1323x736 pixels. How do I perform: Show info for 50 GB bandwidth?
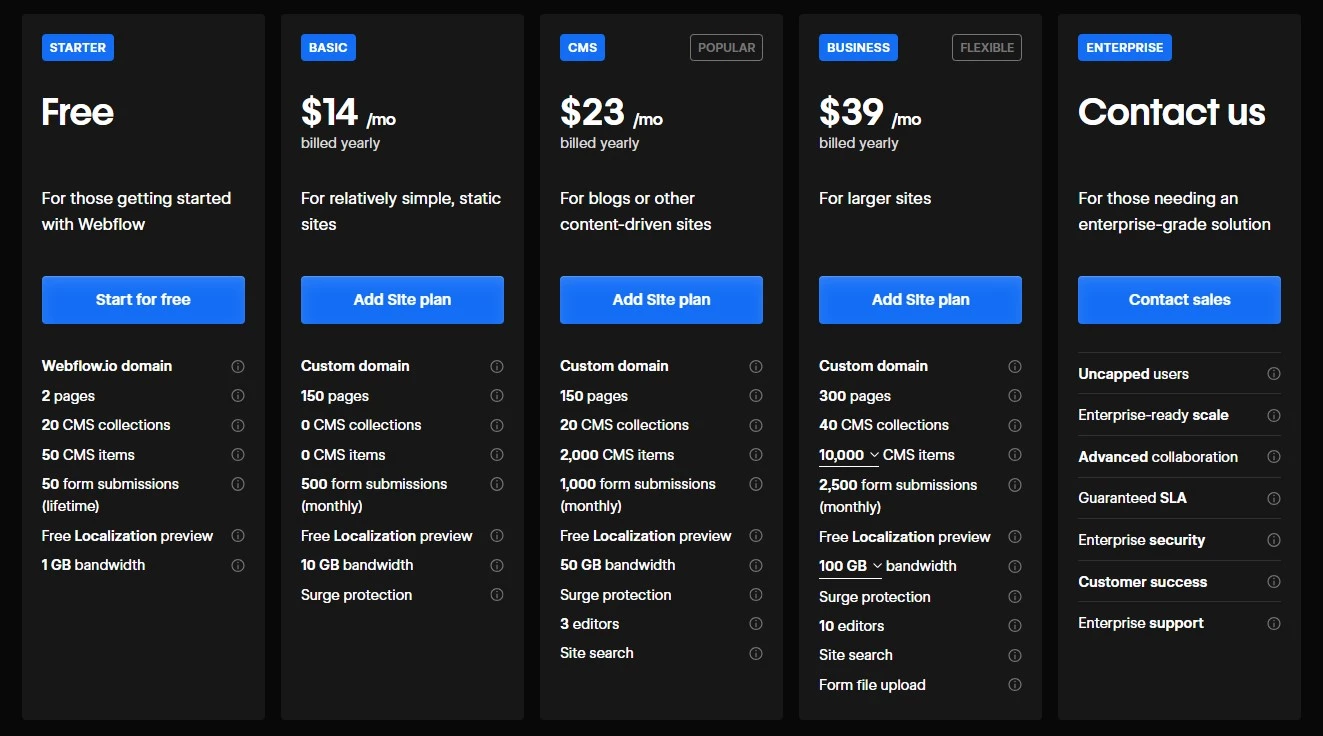point(756,565)
